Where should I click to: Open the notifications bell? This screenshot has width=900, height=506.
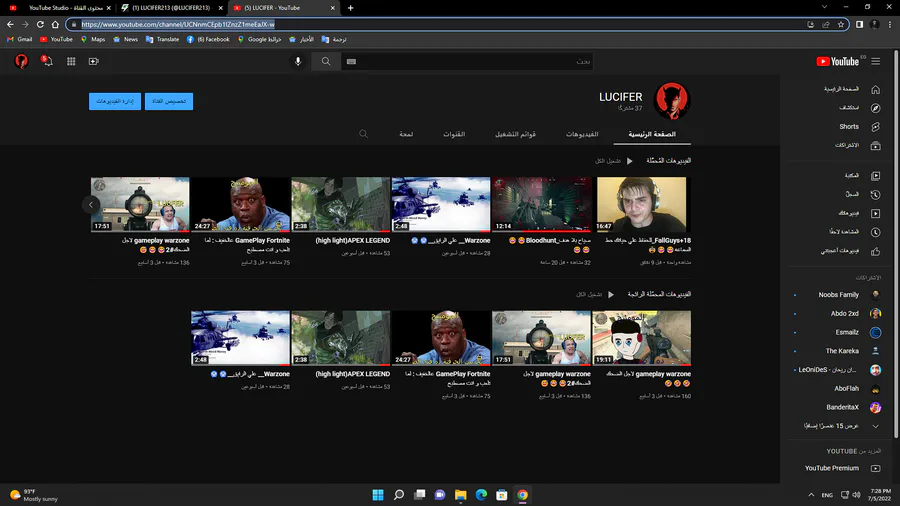[x=46, y=61]
